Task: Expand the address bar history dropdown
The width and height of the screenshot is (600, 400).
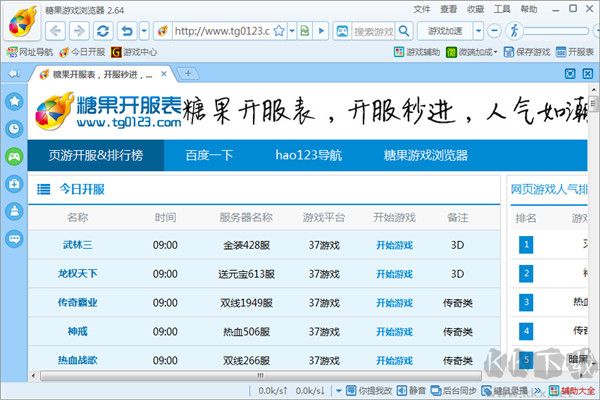Action: 292,31
